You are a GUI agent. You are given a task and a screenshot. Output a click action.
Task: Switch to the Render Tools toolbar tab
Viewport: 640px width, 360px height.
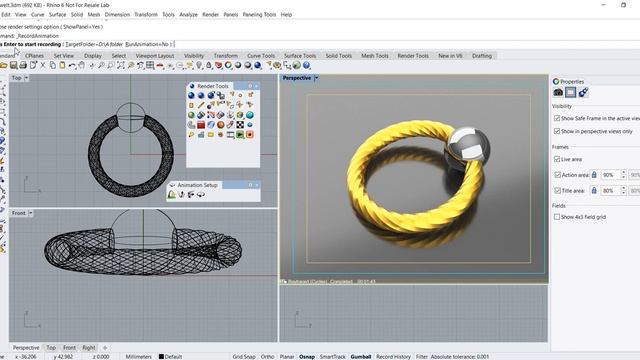coord(413,56)
